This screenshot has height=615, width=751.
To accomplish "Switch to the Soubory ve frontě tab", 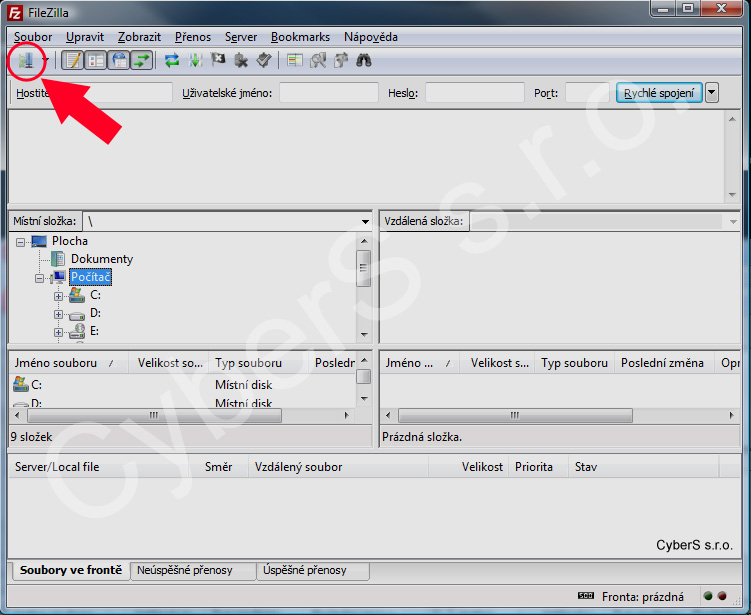I will click(x=70, y=570).
